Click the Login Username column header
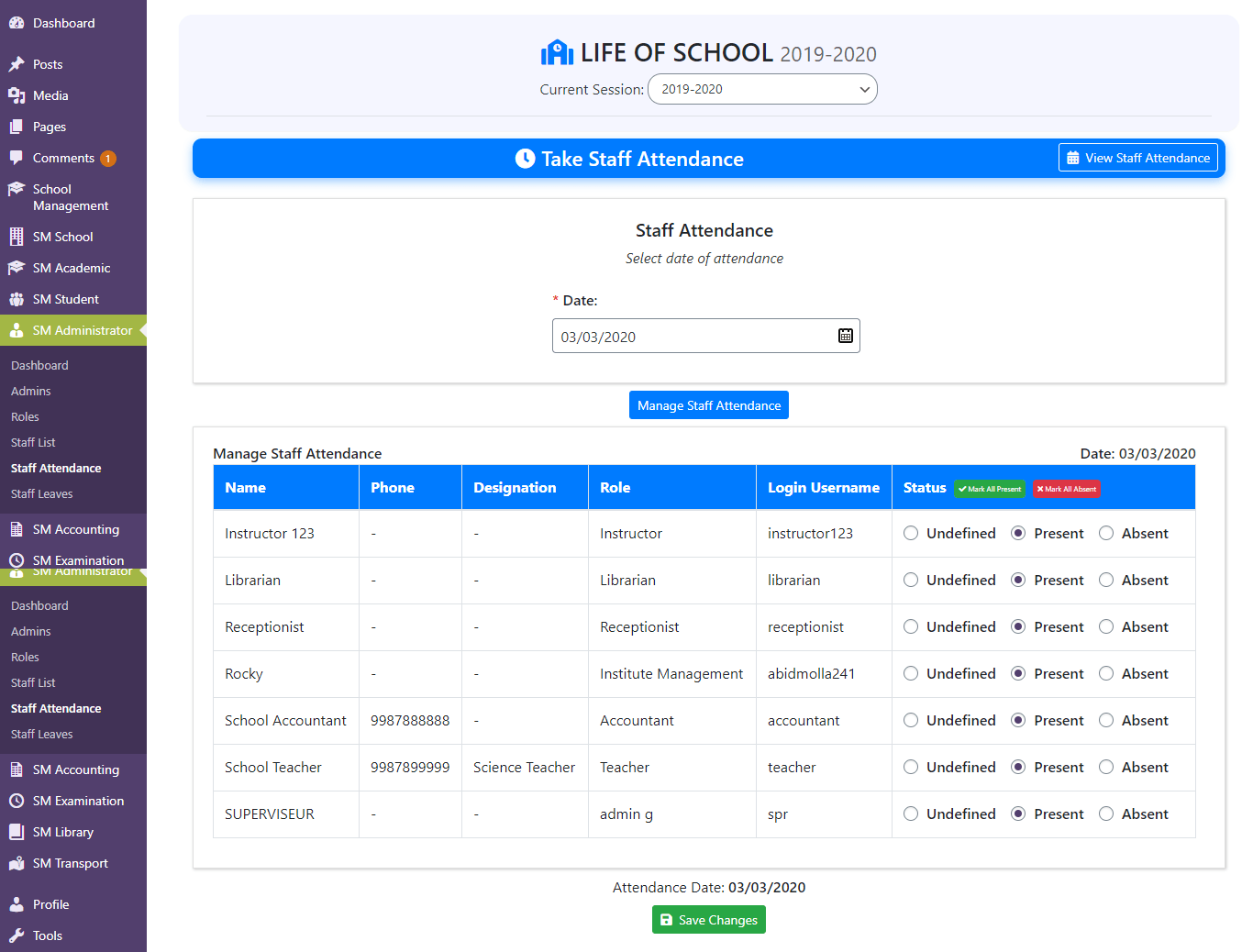This screenshot has width=1253, height=952. coord(825,487)
